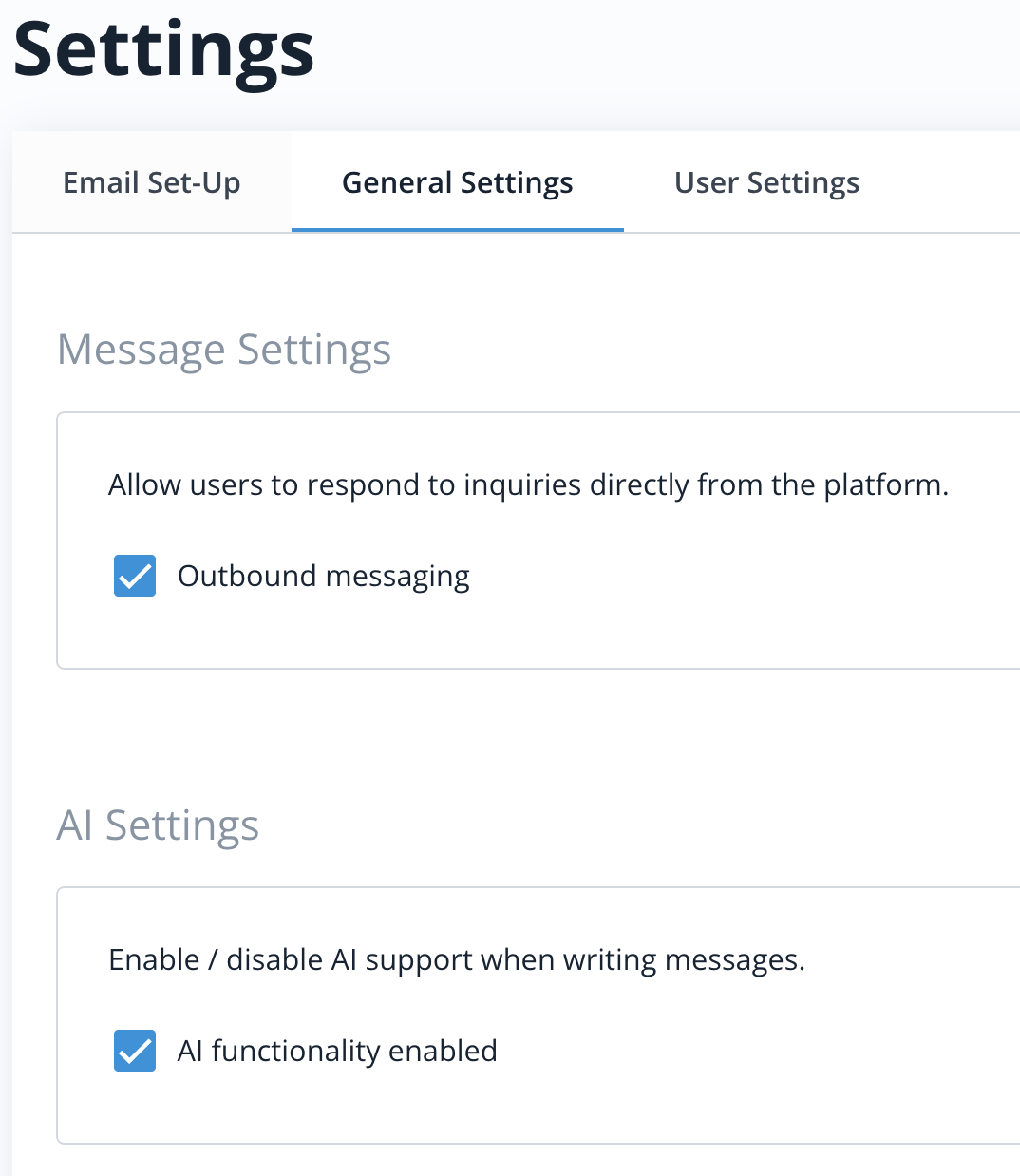
Task: Switch to the Email Set-Up tab
Action: pos(150,181)
